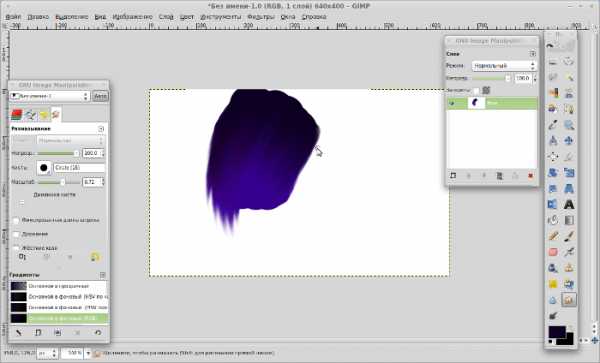
Task: Select the Text tool in the toolbox
Action: tap(569, 204)
